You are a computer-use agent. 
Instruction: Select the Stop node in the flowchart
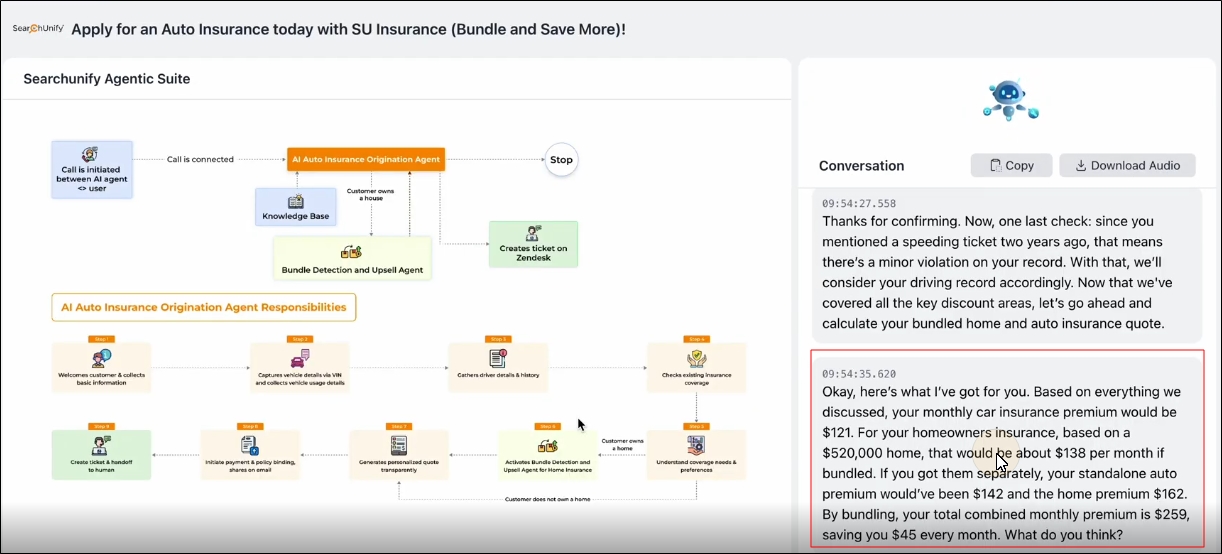(561, 159)
